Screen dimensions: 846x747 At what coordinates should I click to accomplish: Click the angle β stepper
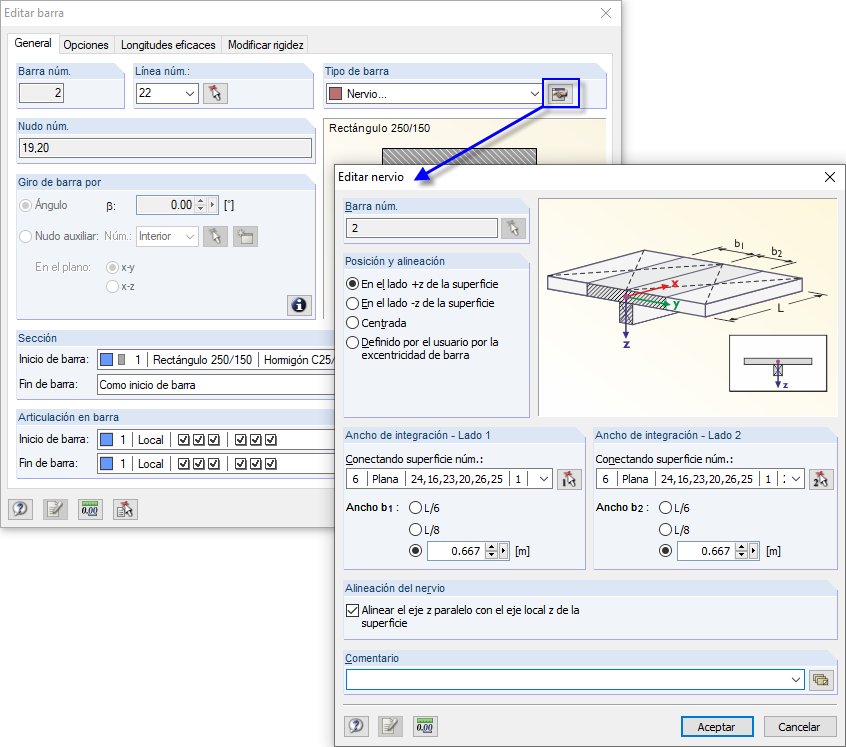point(201,205)
